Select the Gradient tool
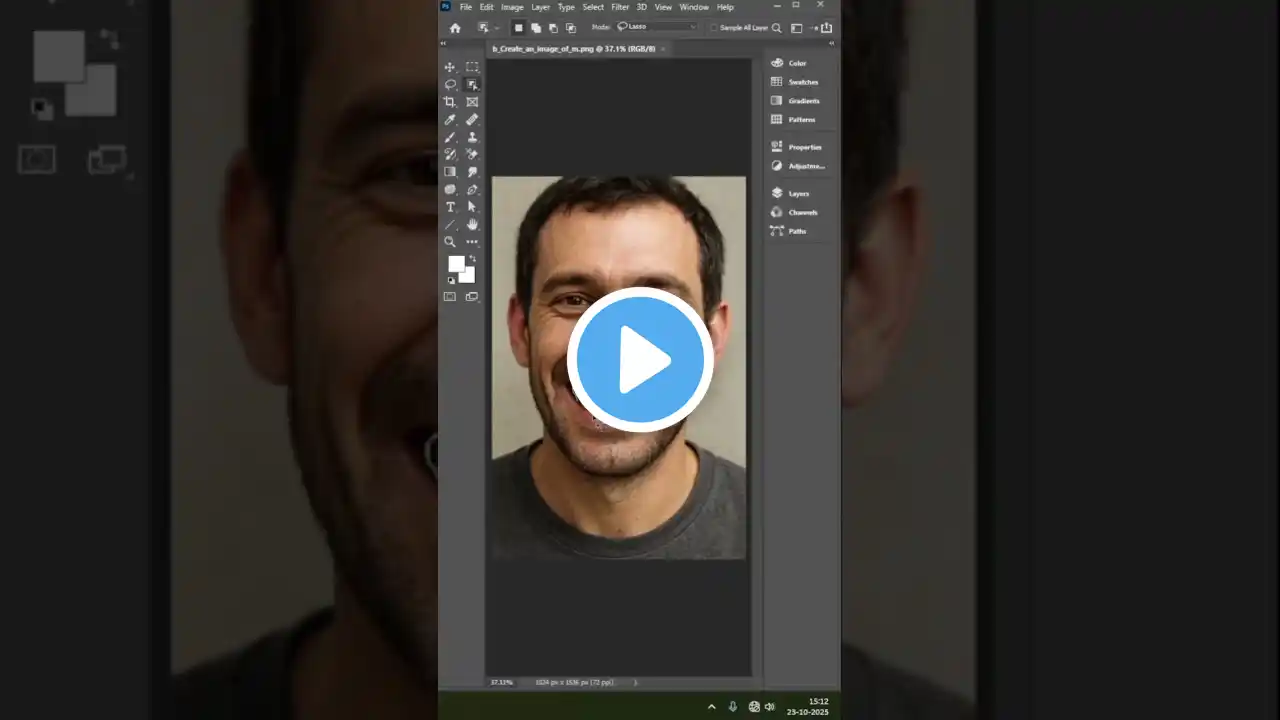This screenshot has height=720, width=1280. click(450, 172)
